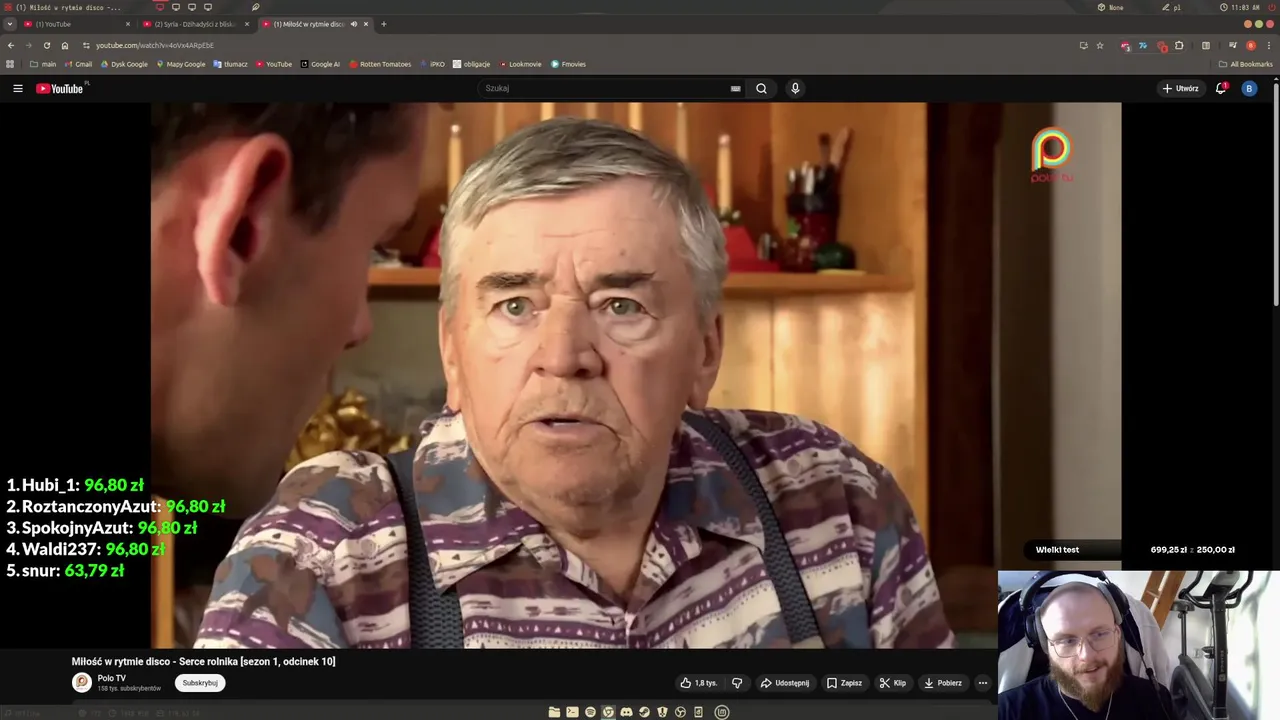Switch to the Syria - Dżihadyści tab
Screen dimensions: 1280x720
[x=196, y=24]
